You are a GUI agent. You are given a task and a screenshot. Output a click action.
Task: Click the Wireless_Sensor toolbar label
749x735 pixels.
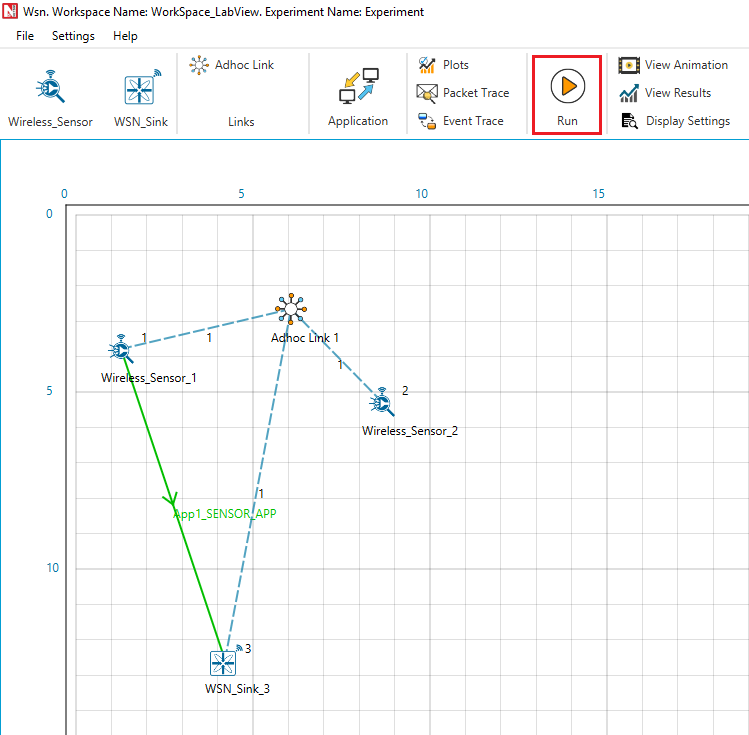[50, 122]
